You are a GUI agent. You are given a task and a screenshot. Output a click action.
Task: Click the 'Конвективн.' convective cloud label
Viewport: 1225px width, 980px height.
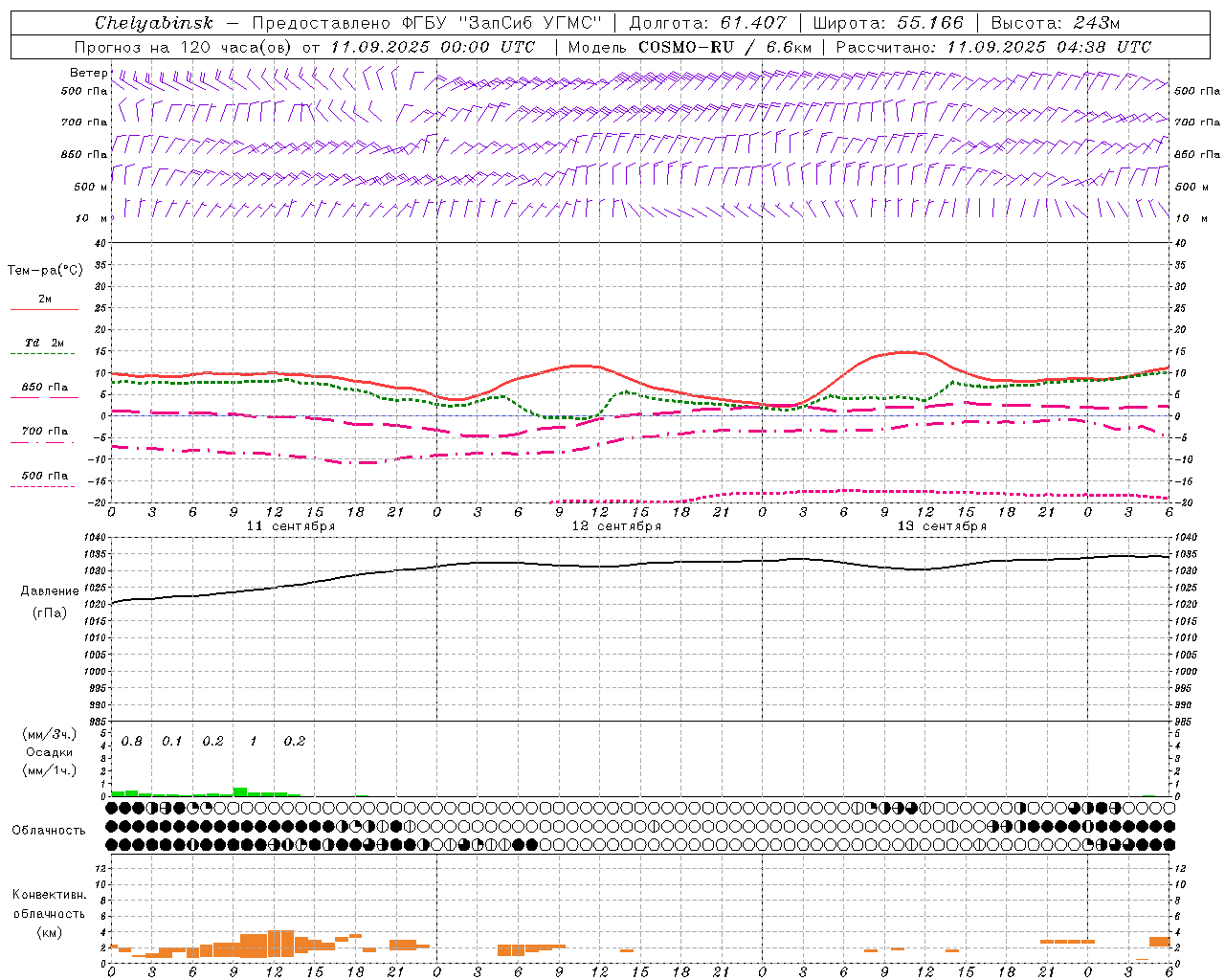click(x=49, y=895)
